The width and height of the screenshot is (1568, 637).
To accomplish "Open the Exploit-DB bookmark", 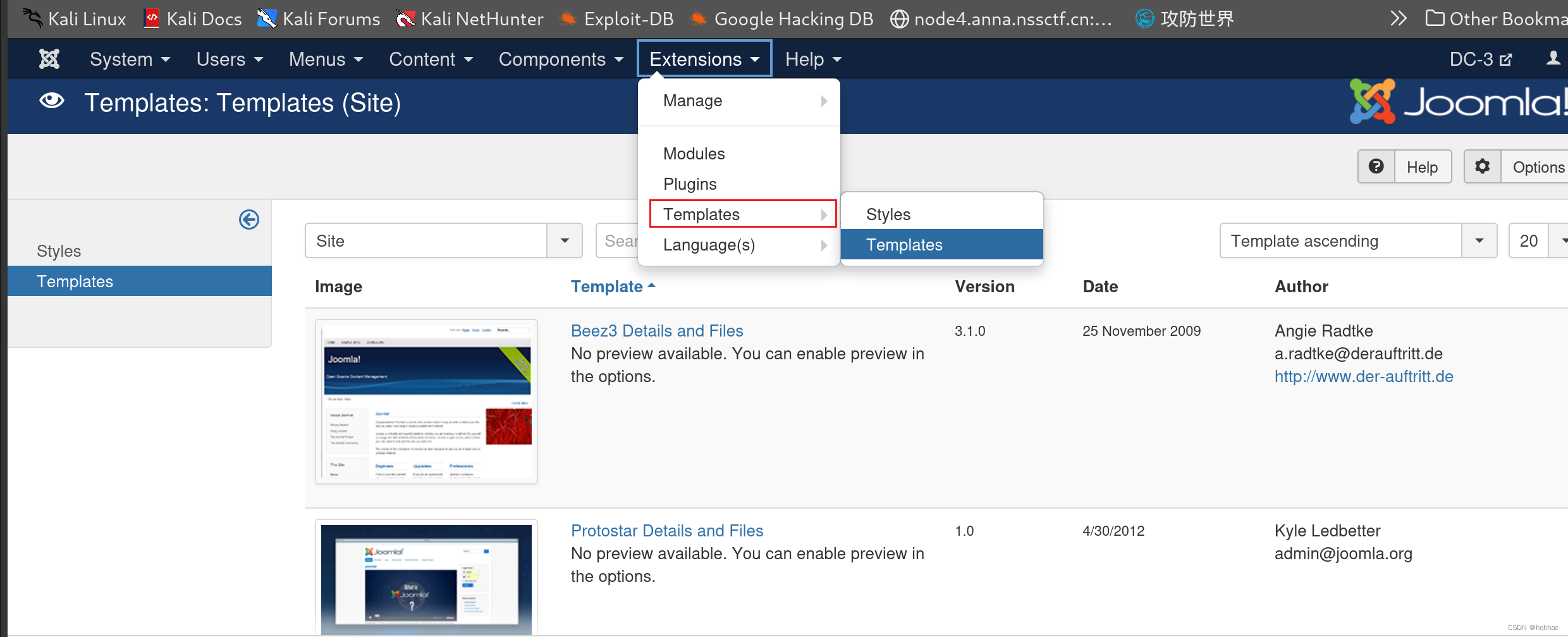I will pos(617,19).
